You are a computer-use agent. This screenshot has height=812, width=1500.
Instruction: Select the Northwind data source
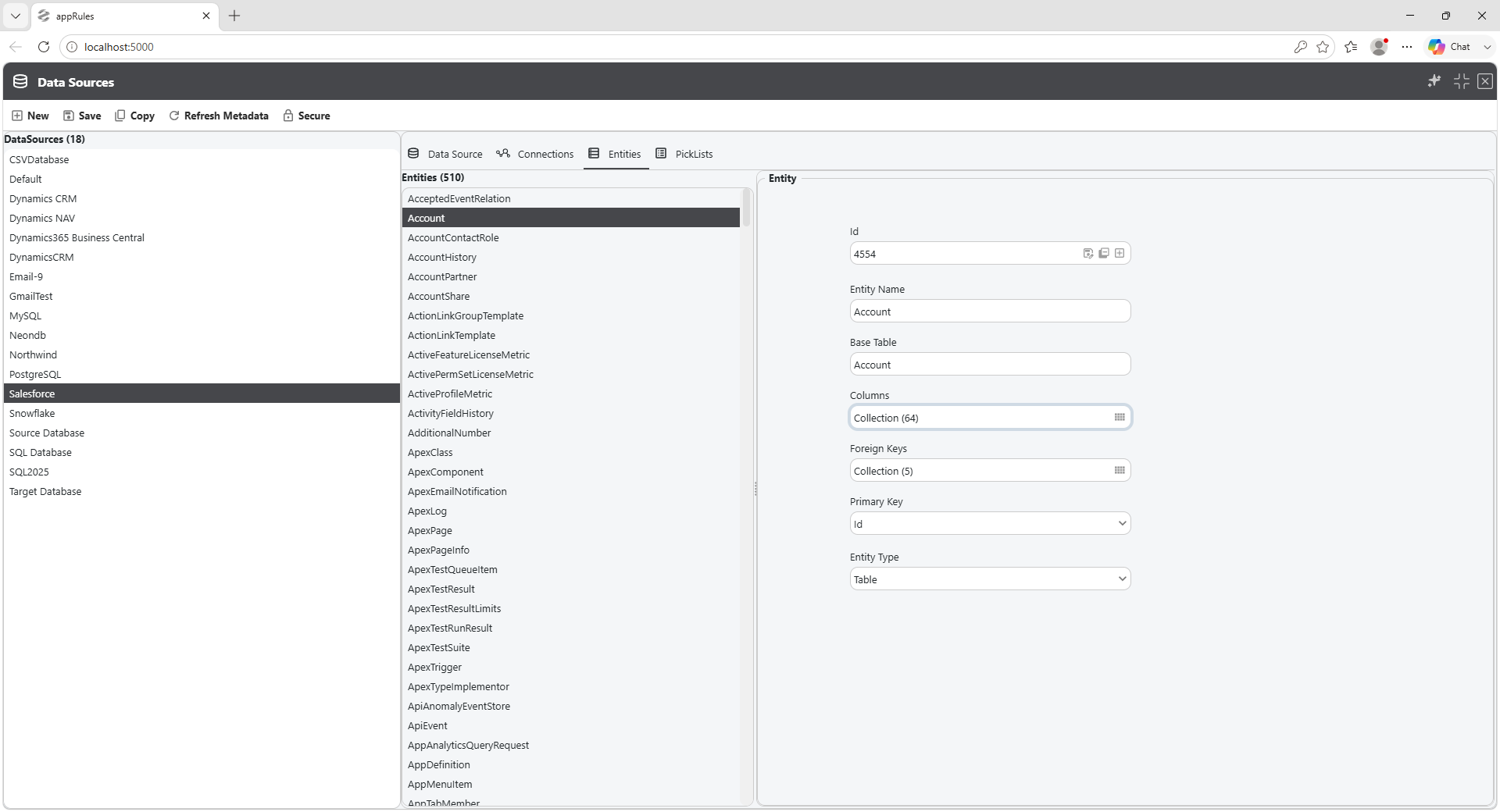pos(202,354)
